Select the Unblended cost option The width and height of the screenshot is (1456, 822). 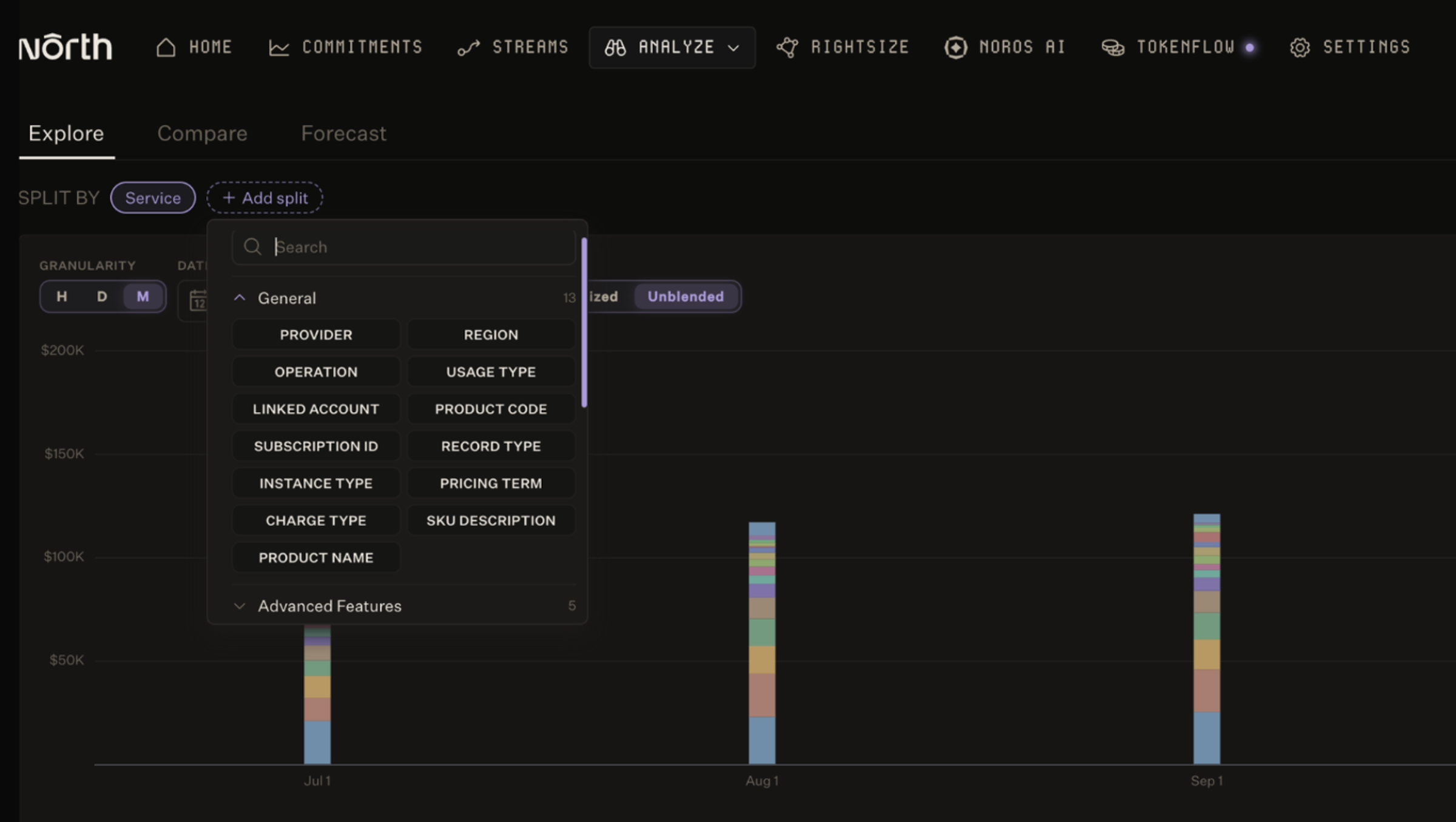click(686, 297)
